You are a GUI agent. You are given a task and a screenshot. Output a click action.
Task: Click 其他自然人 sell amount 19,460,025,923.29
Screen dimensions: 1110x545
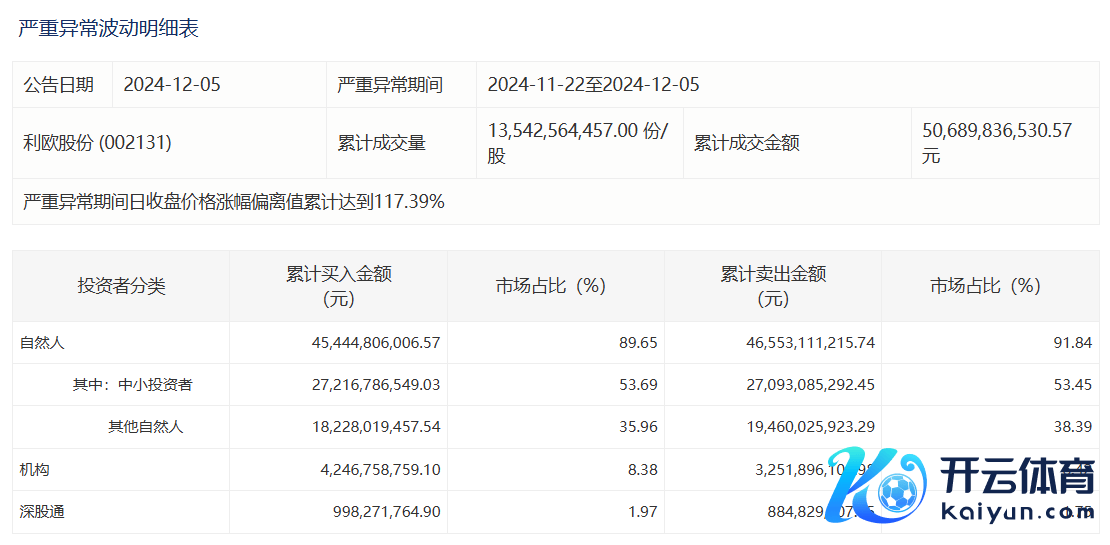(x=796, y=427)
